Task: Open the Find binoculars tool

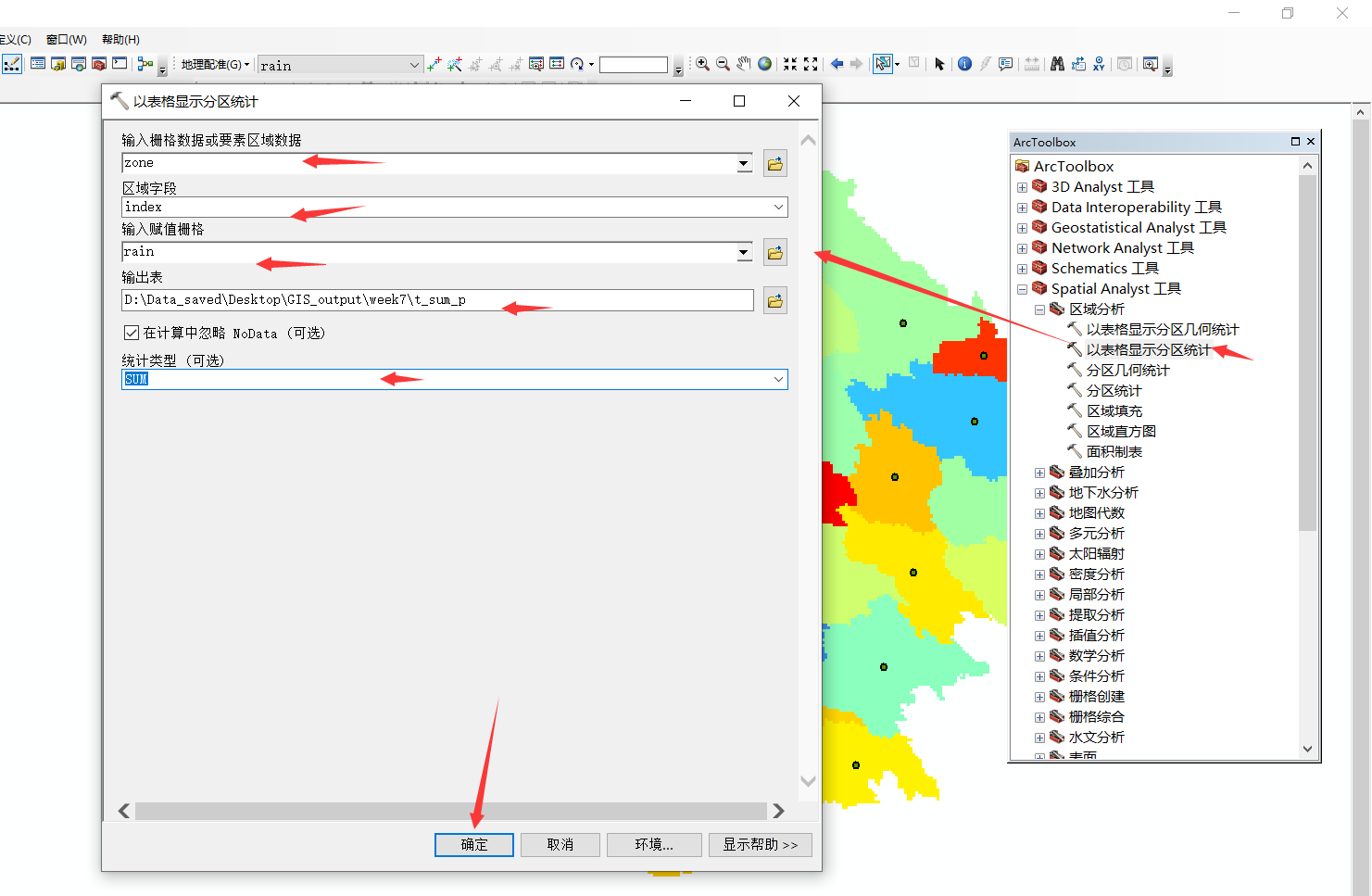Action: 1057,64
